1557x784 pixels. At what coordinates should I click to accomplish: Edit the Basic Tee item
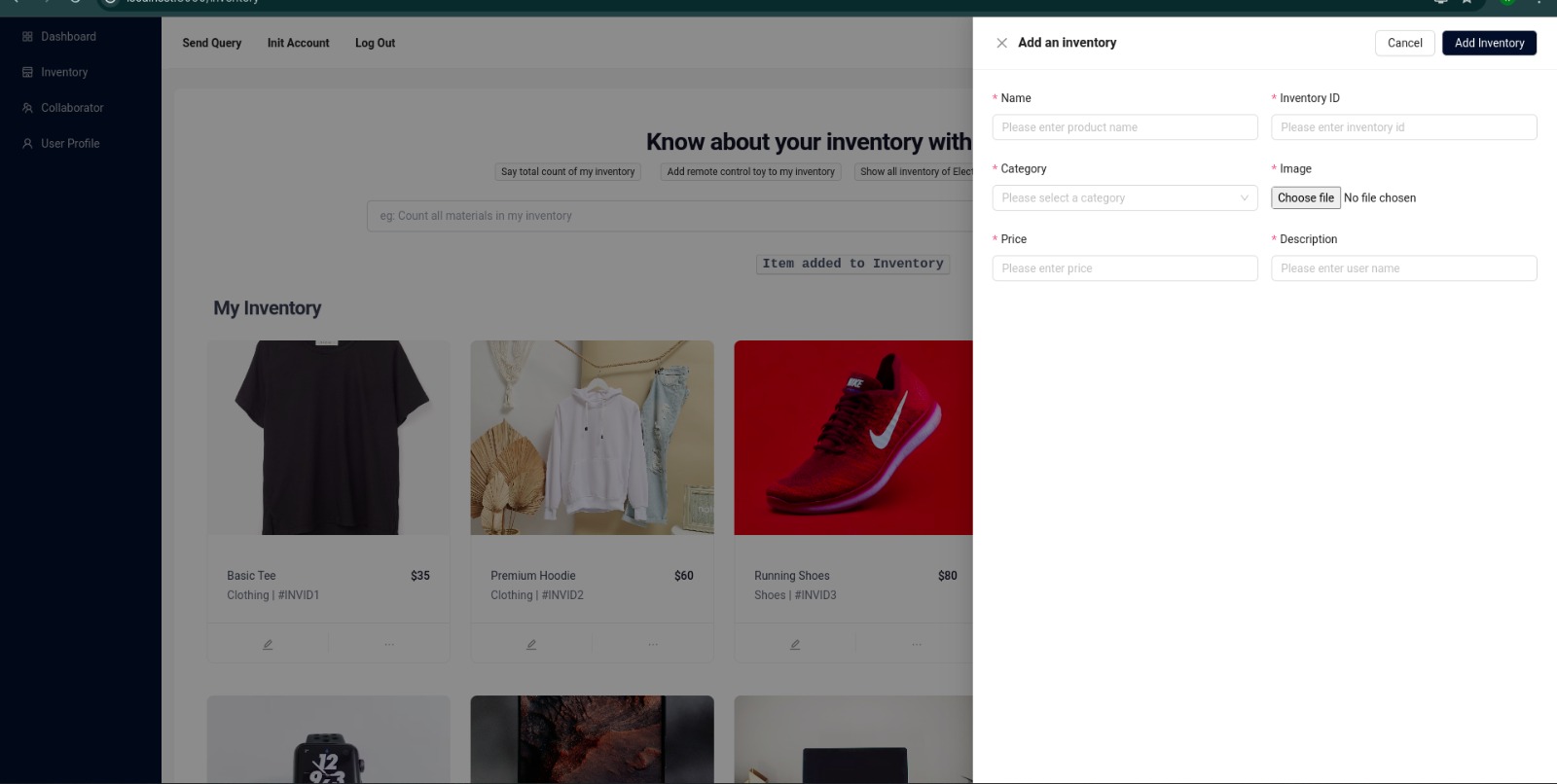(268, 644)
